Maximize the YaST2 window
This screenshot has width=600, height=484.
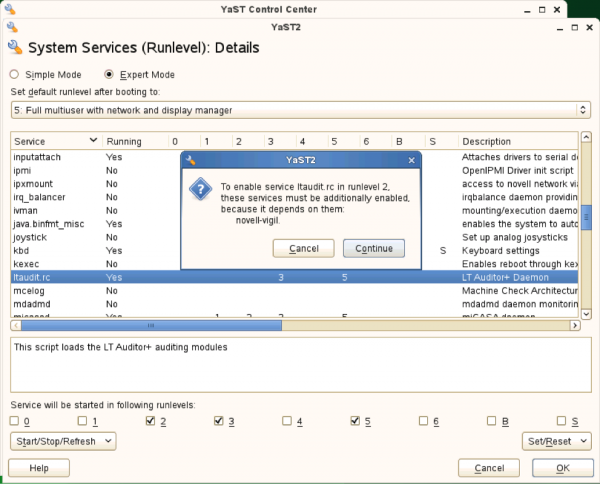point(574,28)
